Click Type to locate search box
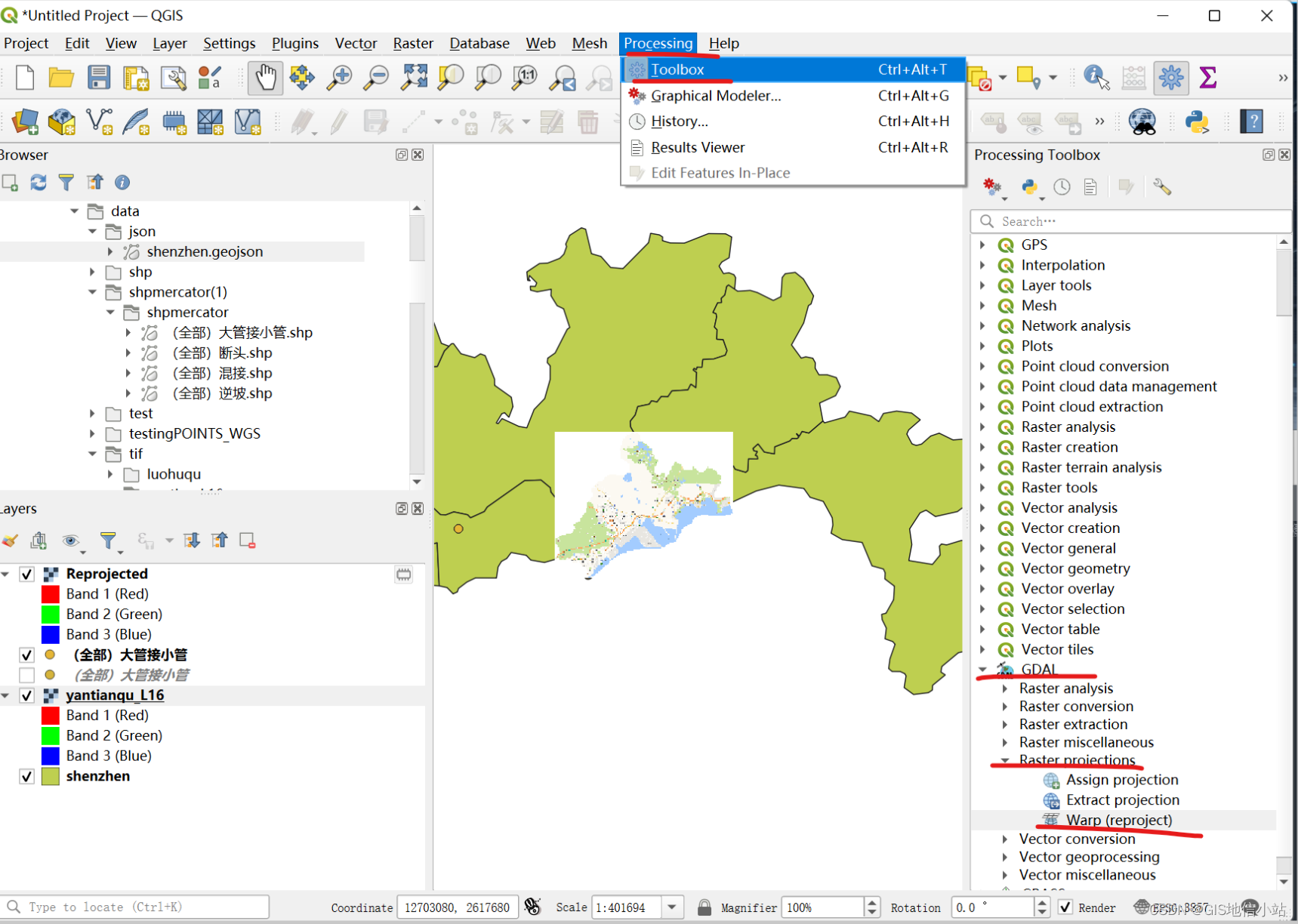1298x924 pixels. click(x=136, y=907)
